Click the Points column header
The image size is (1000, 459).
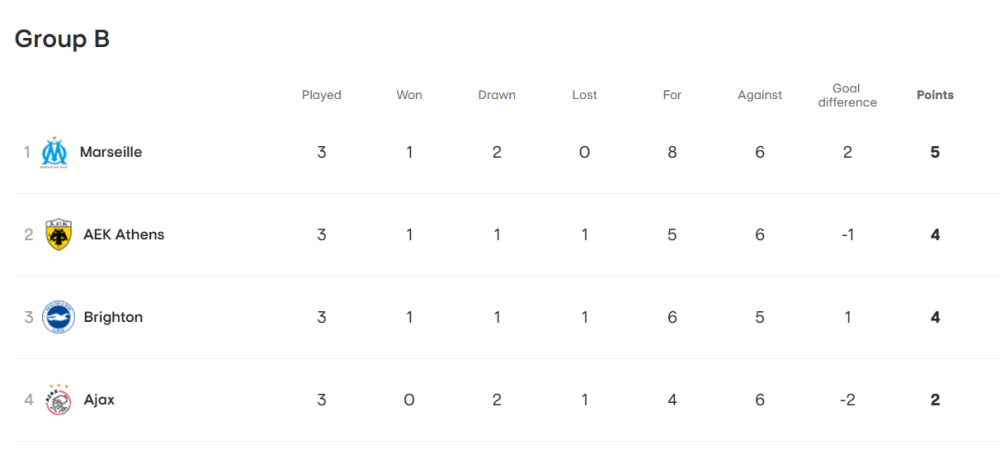(935, 95)
